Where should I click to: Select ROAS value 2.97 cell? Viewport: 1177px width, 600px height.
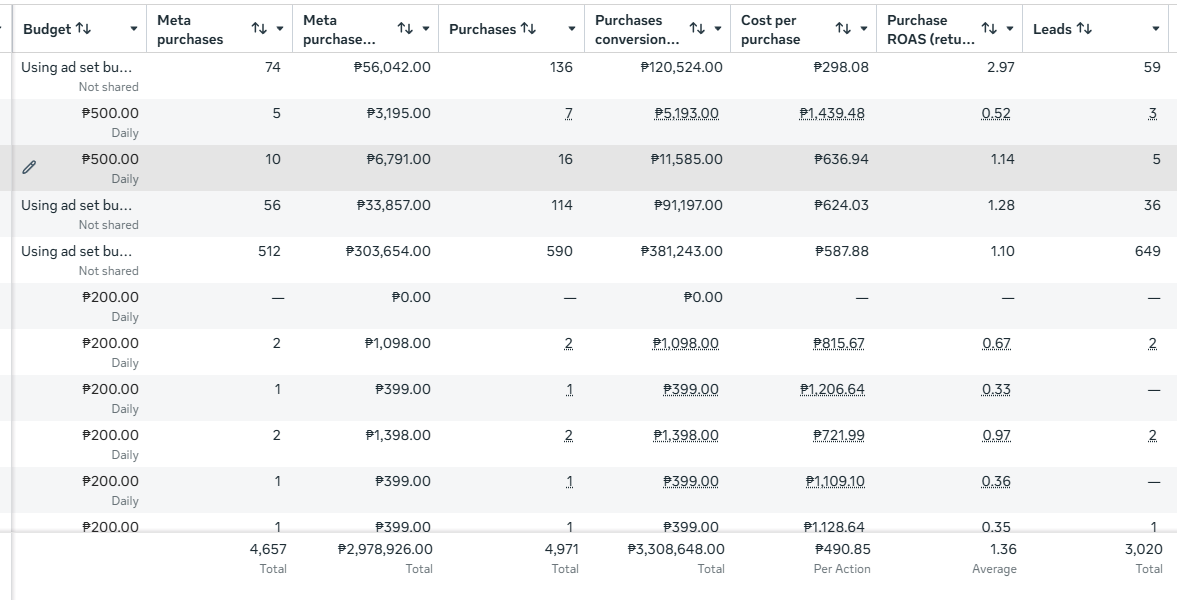pyautogui.click(x=1001, y=67)
